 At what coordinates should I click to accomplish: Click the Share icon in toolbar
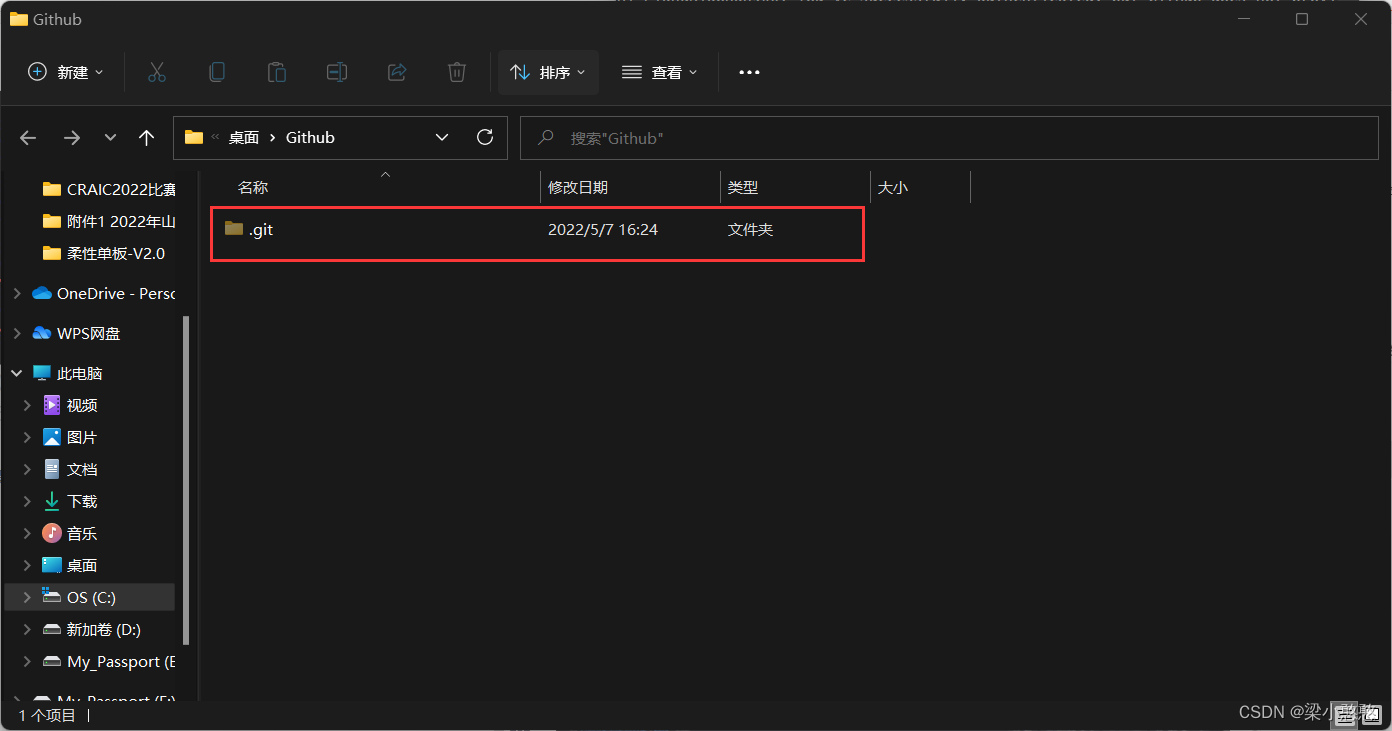point(397,72)
